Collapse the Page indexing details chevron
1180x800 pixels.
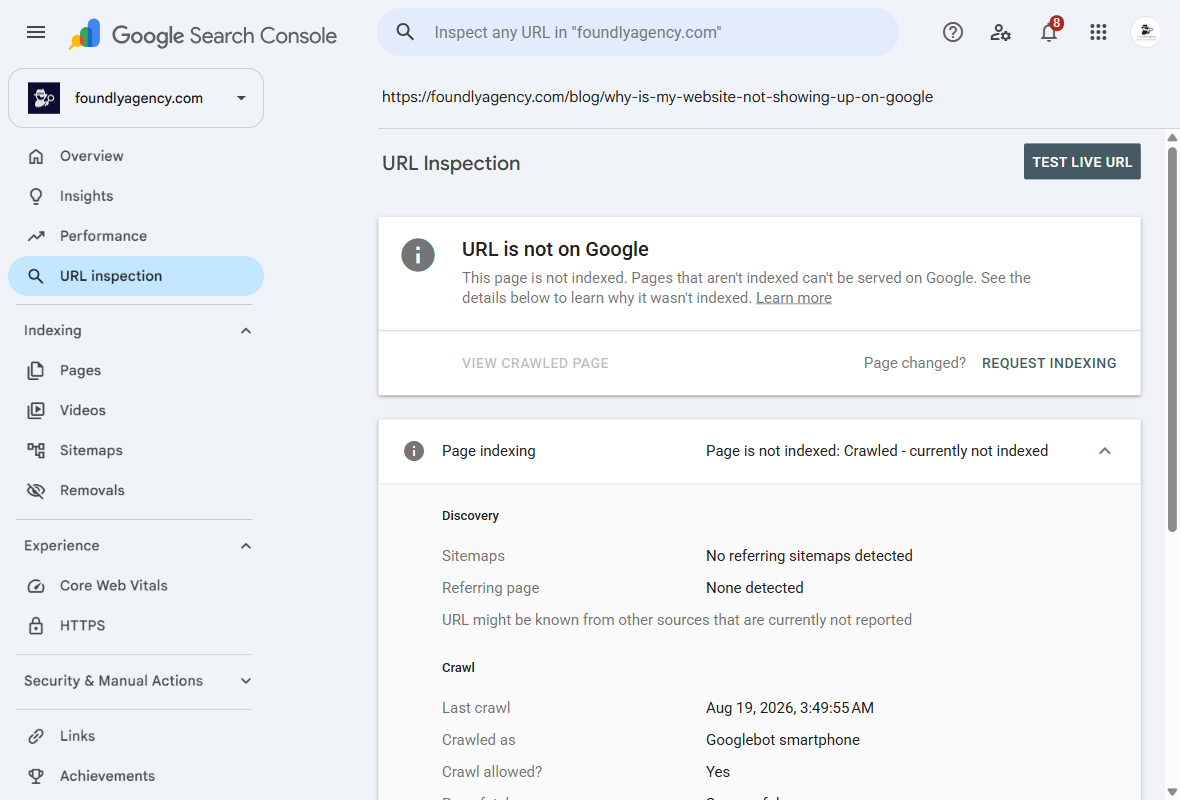click(1104, 451)
